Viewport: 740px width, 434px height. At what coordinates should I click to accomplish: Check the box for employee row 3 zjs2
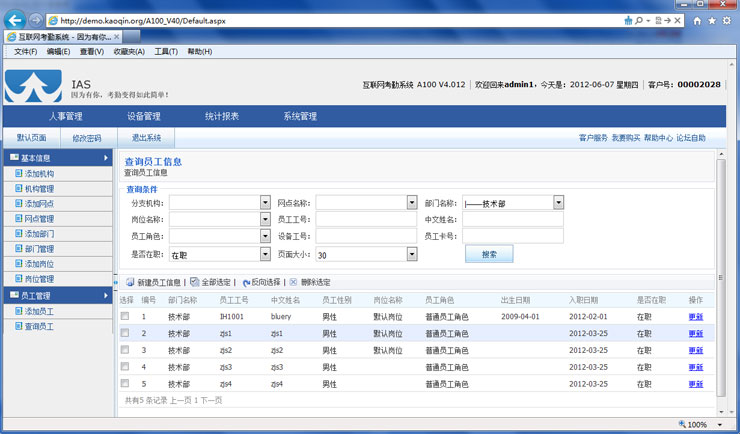click(x=125, y=350)
